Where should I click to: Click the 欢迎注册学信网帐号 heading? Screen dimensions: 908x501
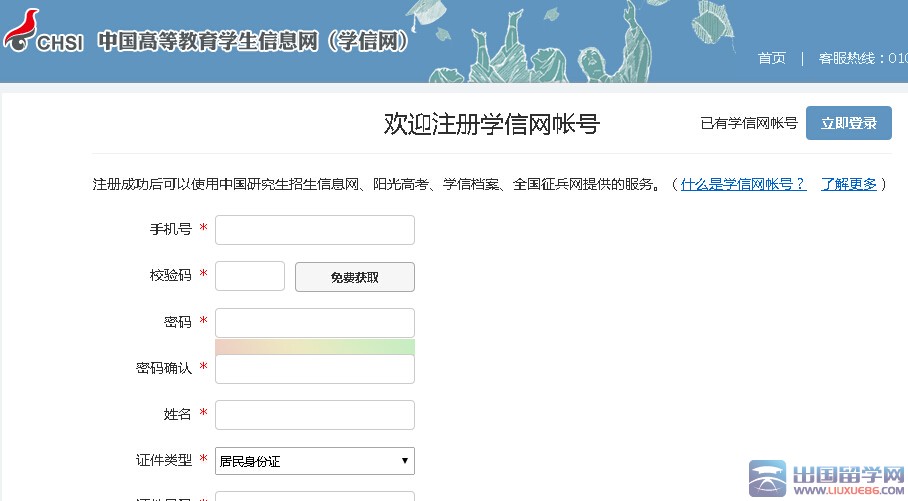[491, 124]
